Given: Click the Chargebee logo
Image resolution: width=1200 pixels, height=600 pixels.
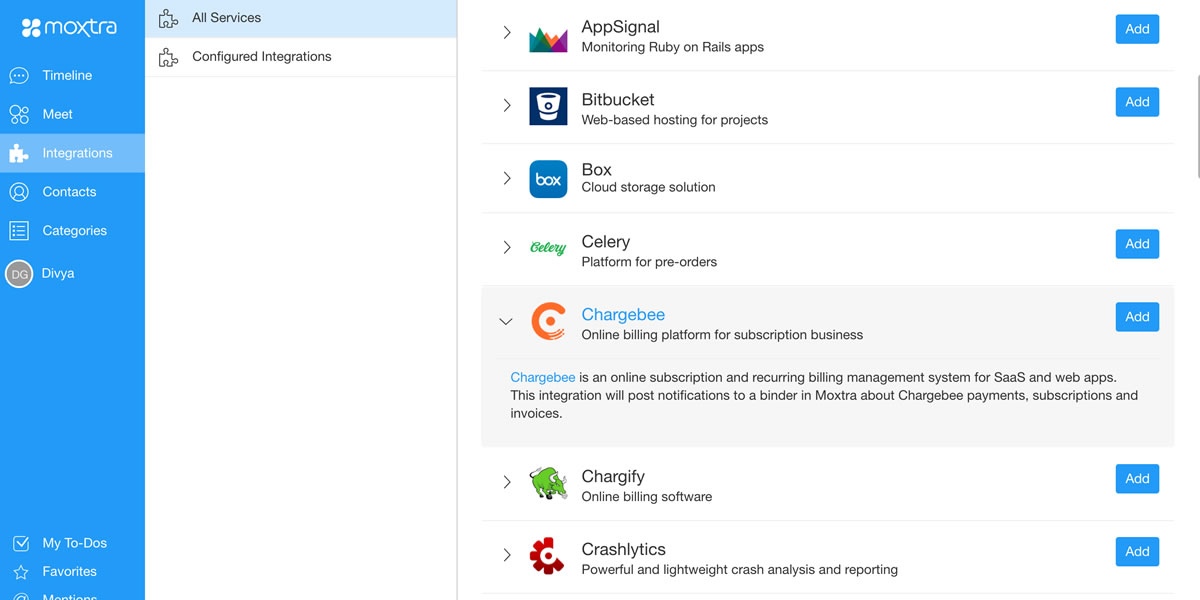Looking at the screenshot, I should coord(548,321).
